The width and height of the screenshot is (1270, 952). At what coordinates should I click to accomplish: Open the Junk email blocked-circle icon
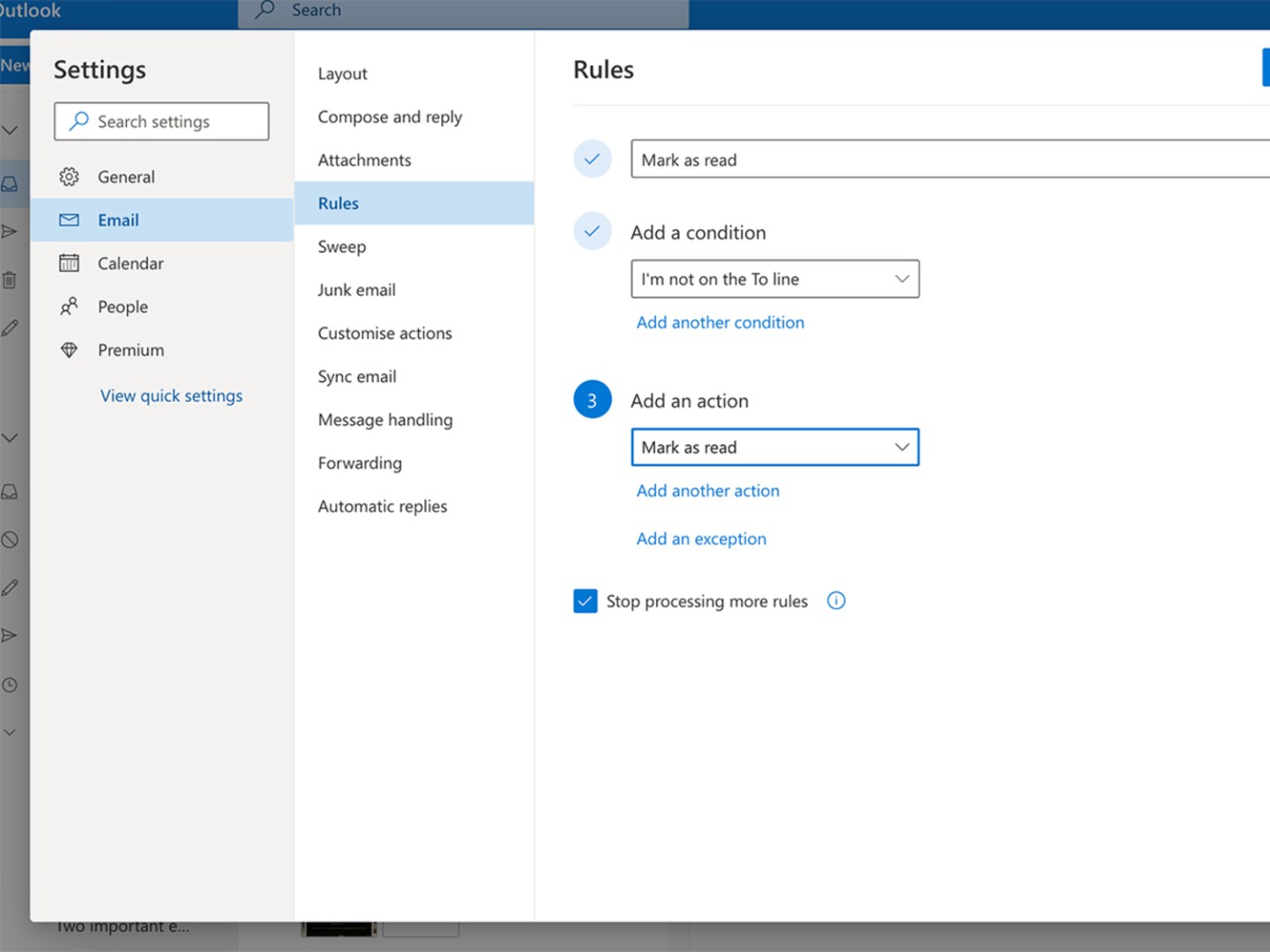pyautogui.click(x=10, y=539)
